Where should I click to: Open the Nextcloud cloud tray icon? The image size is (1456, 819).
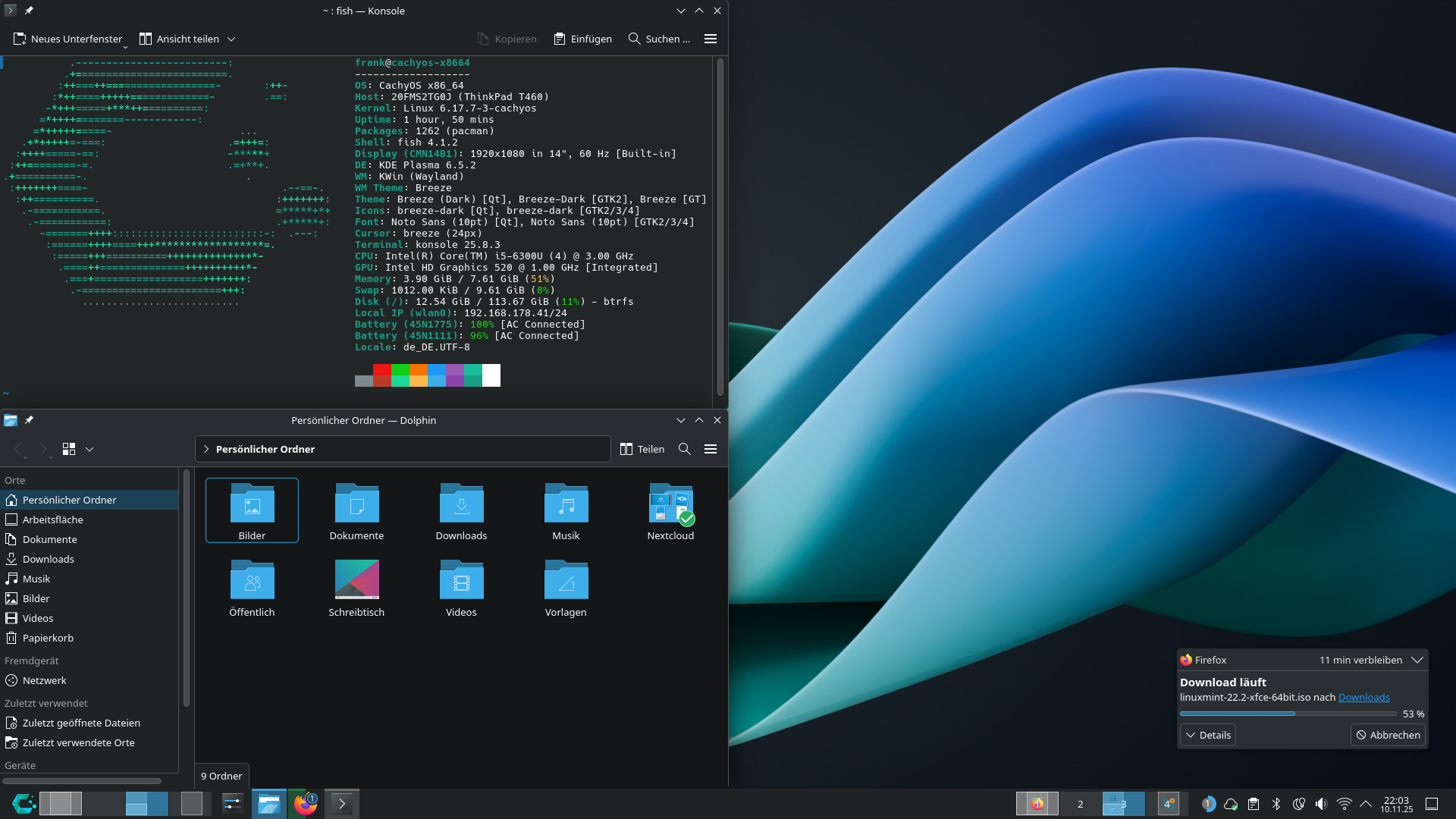(x=1231, y=804)
